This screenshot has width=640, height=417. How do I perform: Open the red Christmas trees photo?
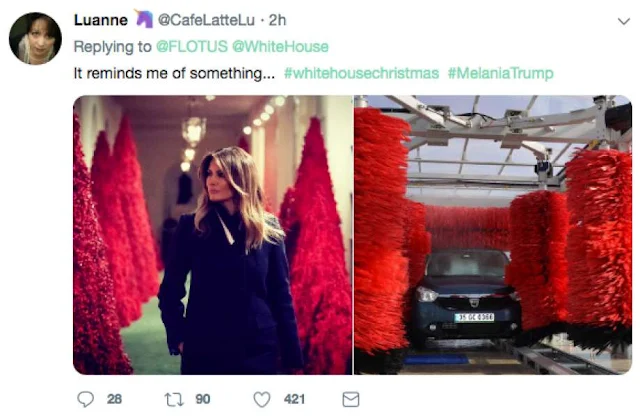click(213, 235)
